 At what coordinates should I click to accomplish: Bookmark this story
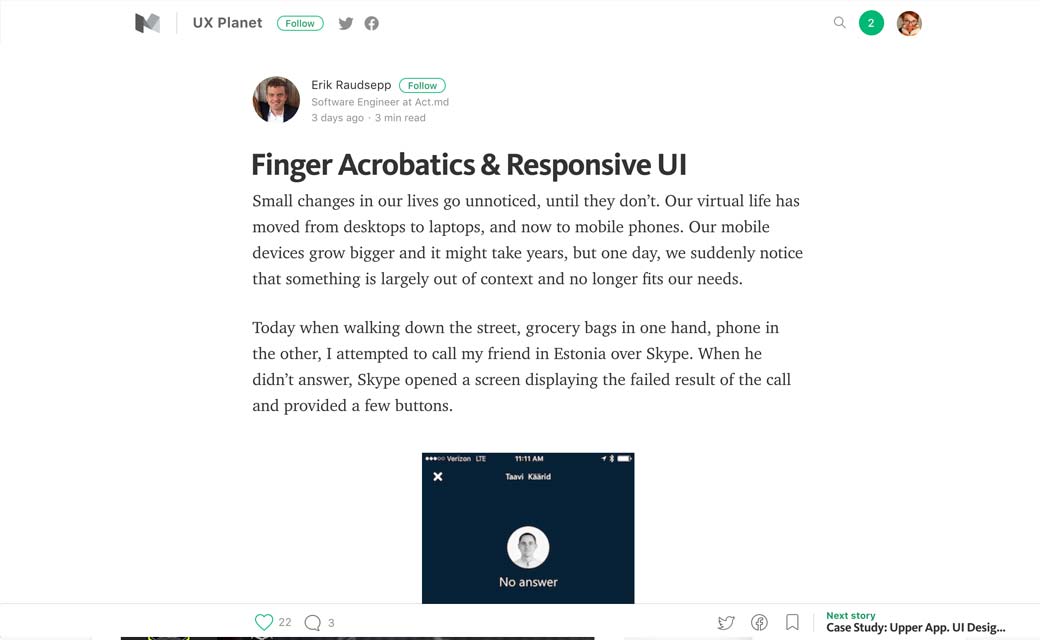pyautogui.click(x=792, y=622)
